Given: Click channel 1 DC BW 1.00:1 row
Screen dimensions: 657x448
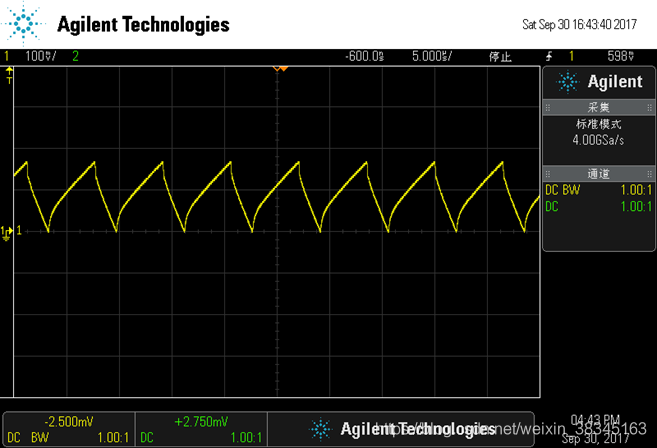Looking at the screenshot, I should [x=598, y=190].
